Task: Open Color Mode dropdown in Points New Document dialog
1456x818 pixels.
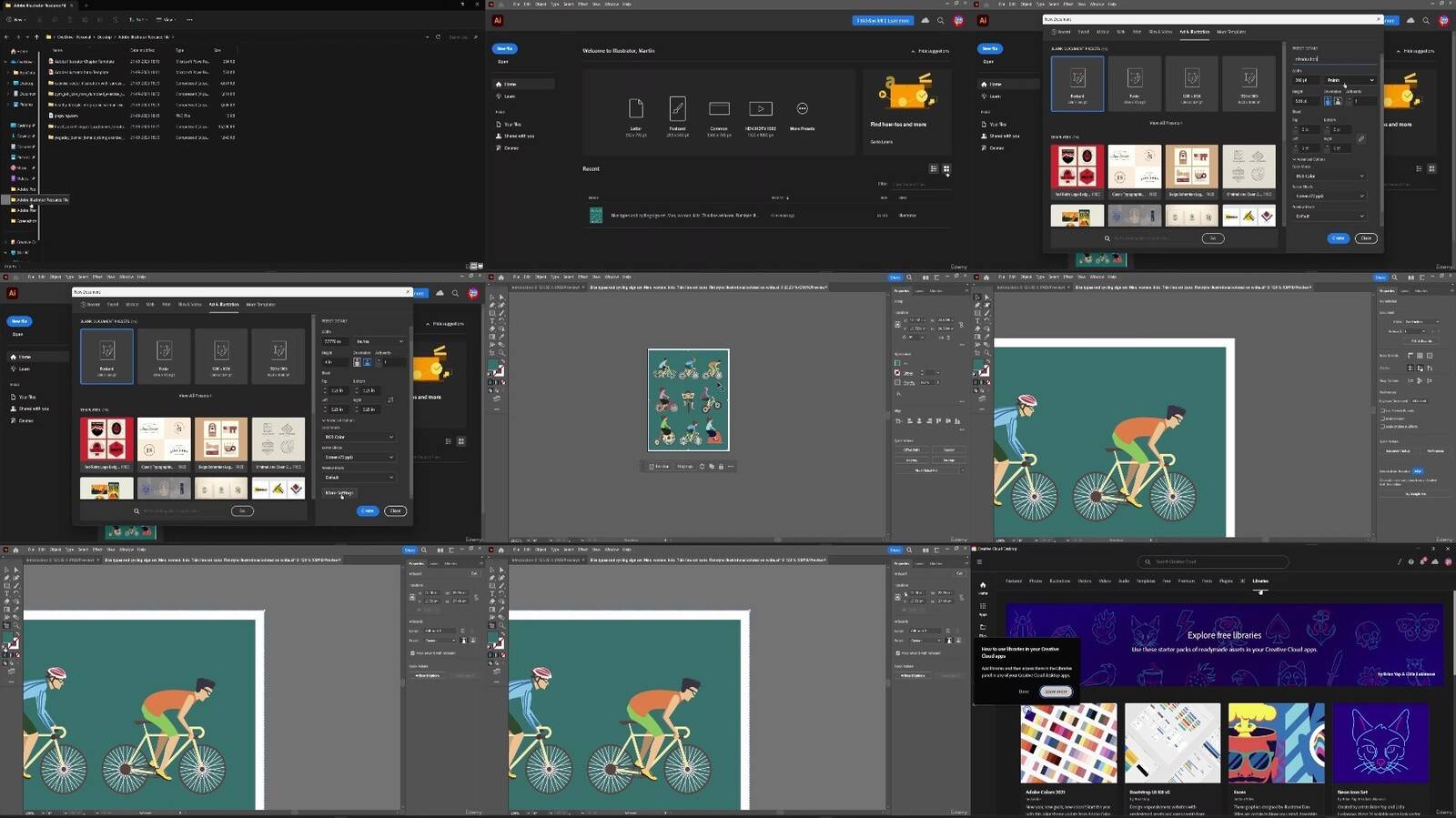Action: [x=1329, y=176]
